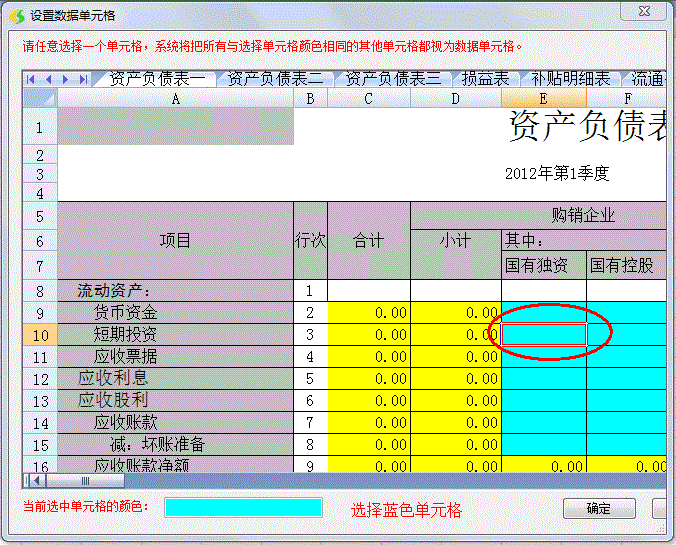
Task: Select column B header
Action: coord(310,99)
